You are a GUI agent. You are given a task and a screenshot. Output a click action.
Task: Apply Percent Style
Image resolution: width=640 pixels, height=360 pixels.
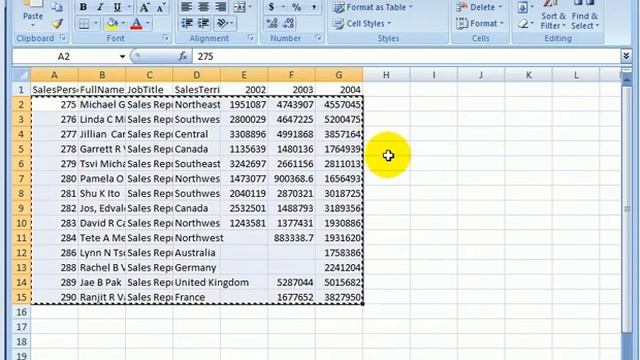click(297, 7)
